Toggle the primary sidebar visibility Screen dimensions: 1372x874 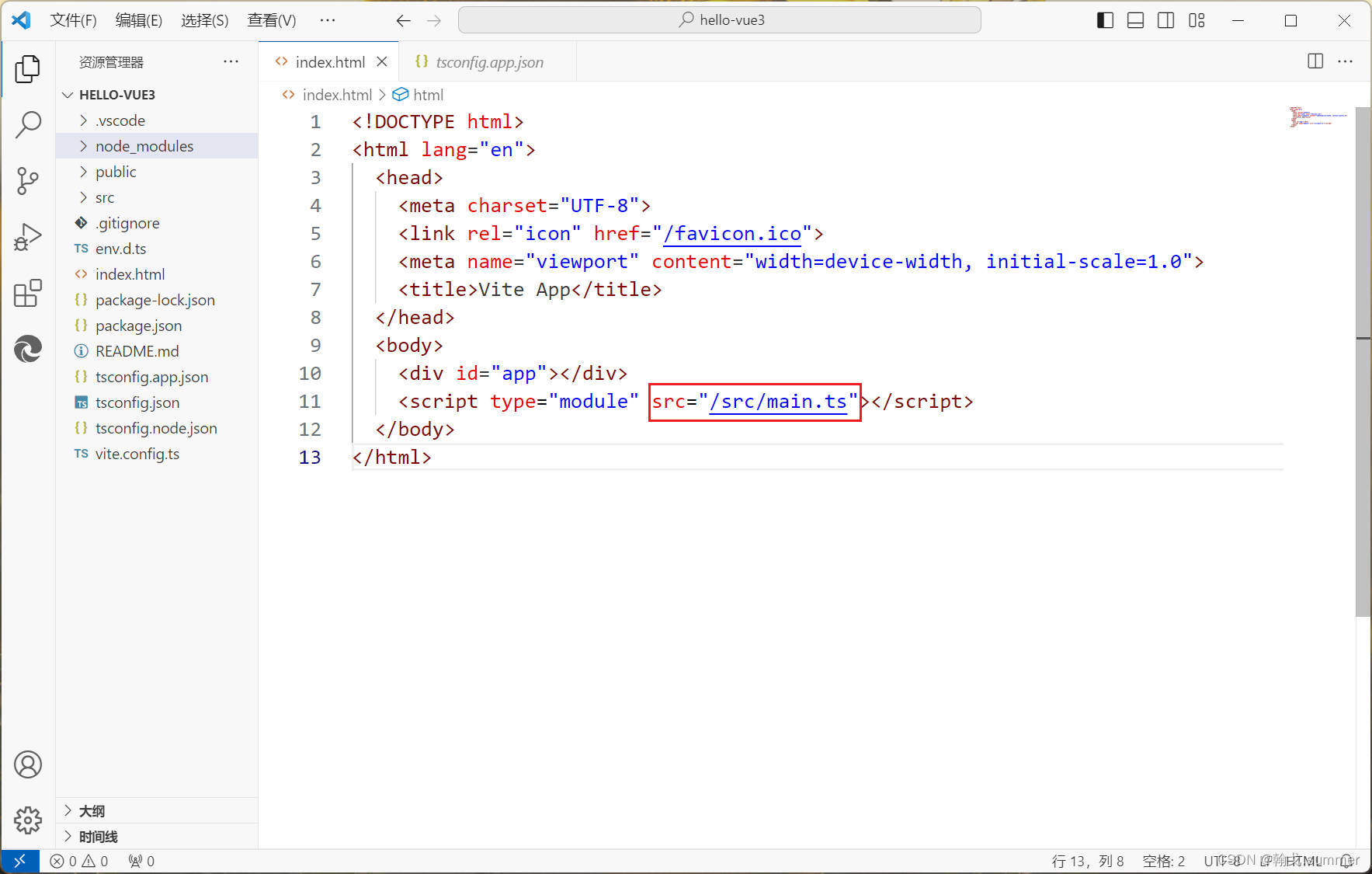point(1105,20)
